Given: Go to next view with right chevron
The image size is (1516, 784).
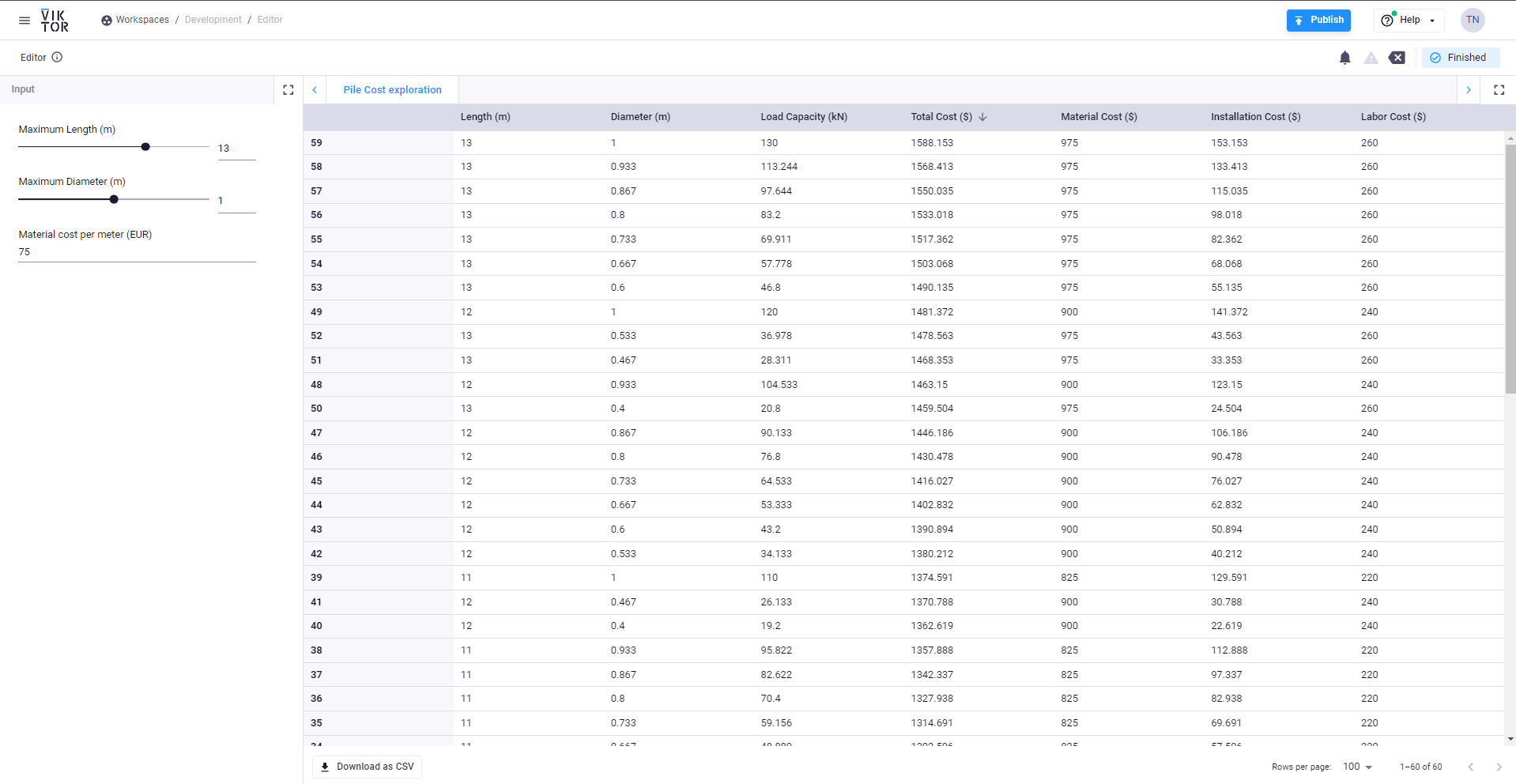Looking at the screenshot, I should point(1469,90).
